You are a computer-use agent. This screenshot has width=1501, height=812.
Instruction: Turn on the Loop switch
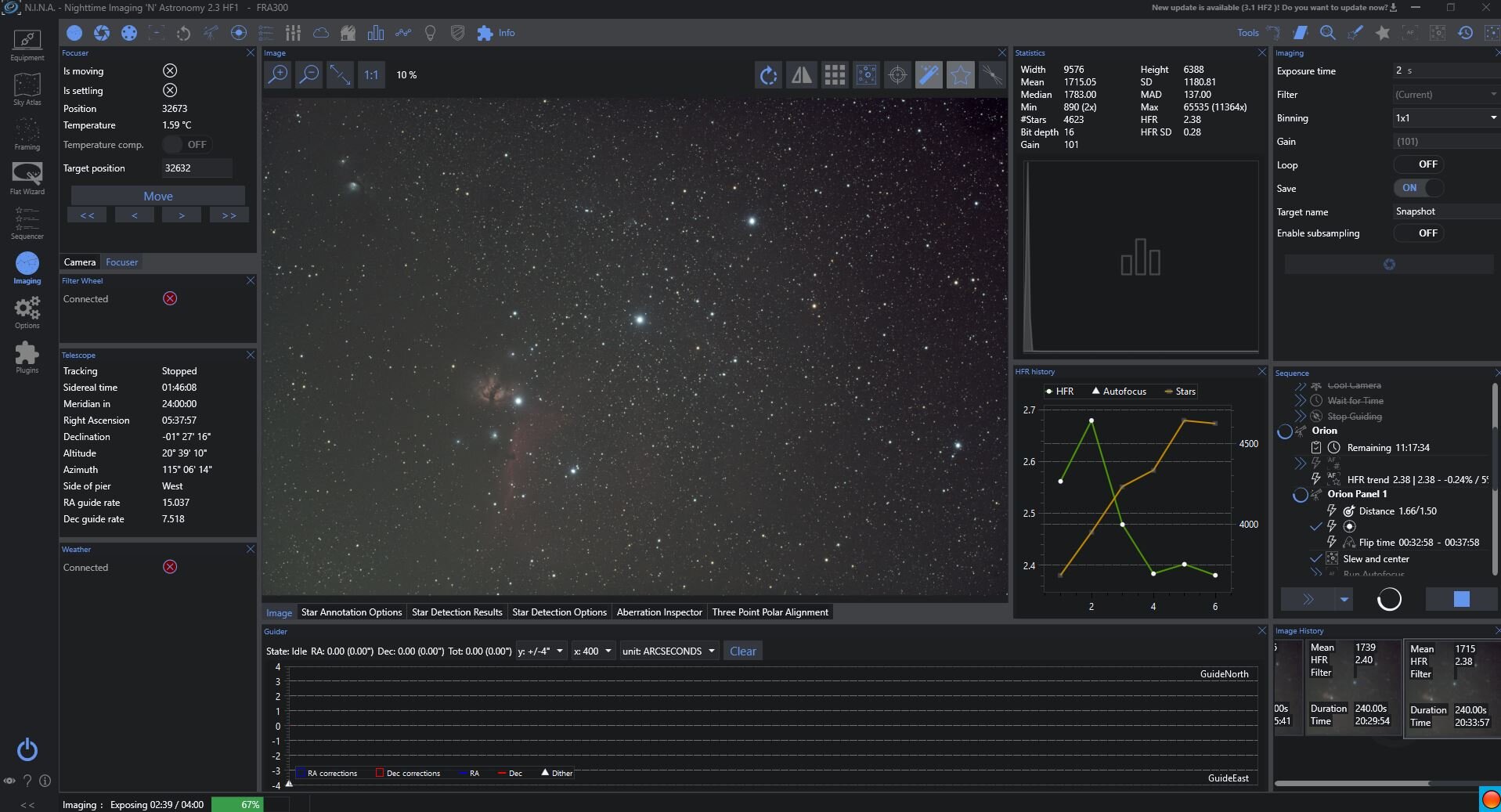(x=1418, y=164)
